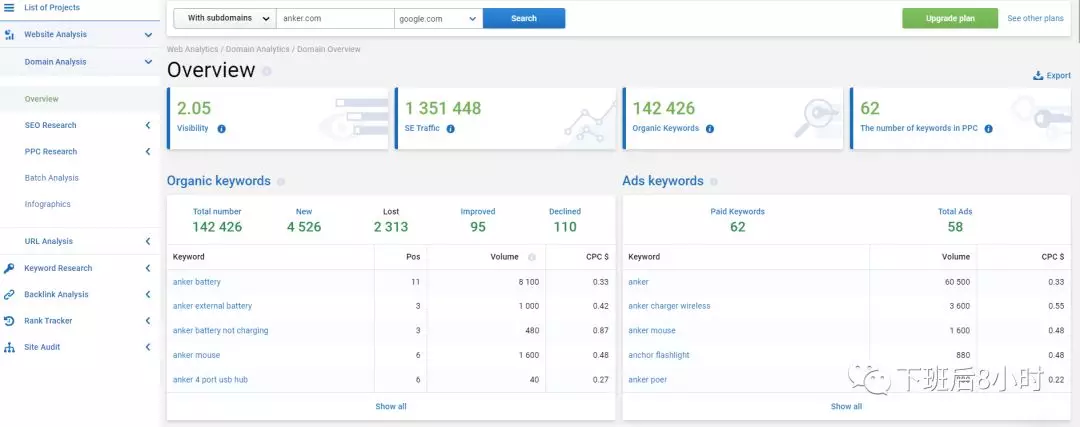The width and height of the screenshot is (1080, 427).
Task: Click the info icon beside Visibility
Action: tap(221, 129)
